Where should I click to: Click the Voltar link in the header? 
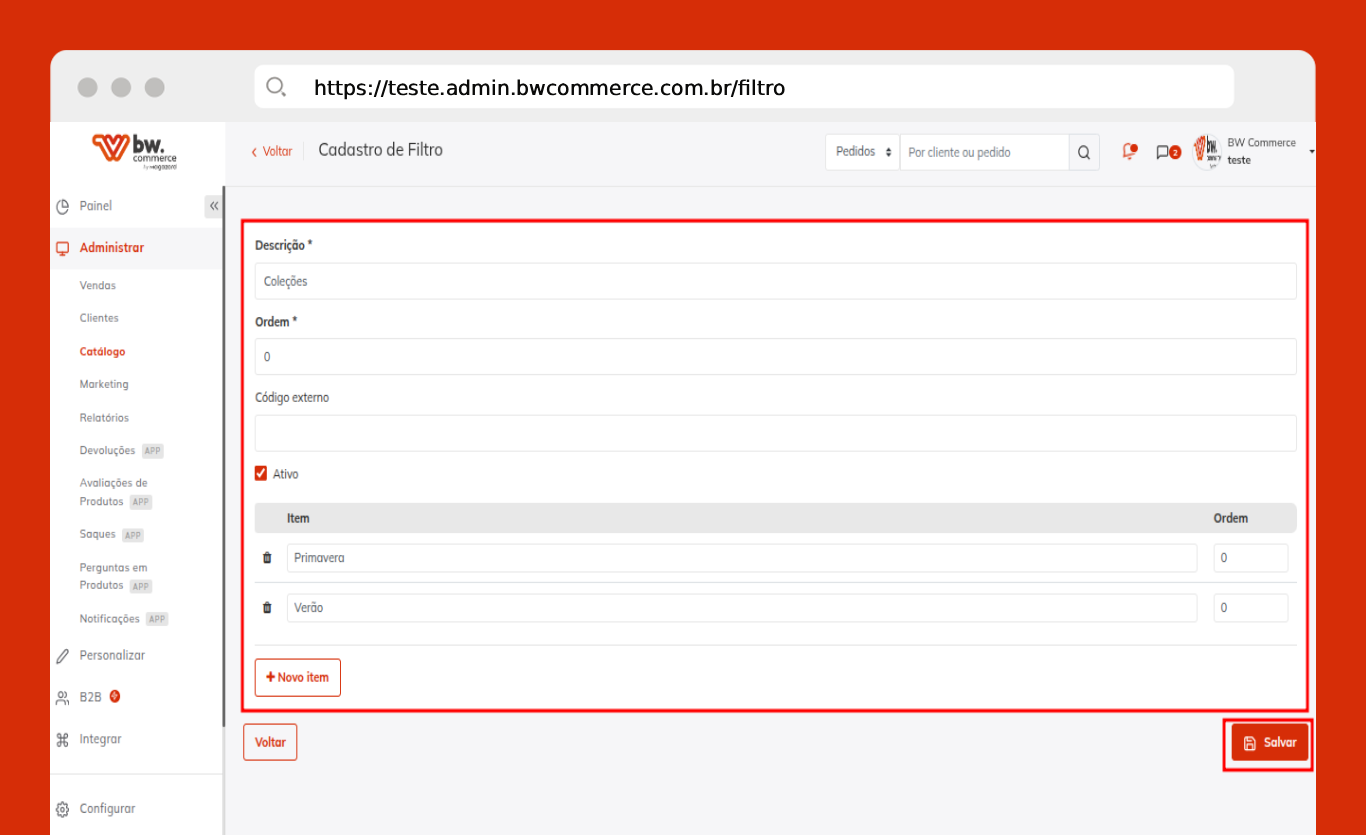tap(272, 152)
